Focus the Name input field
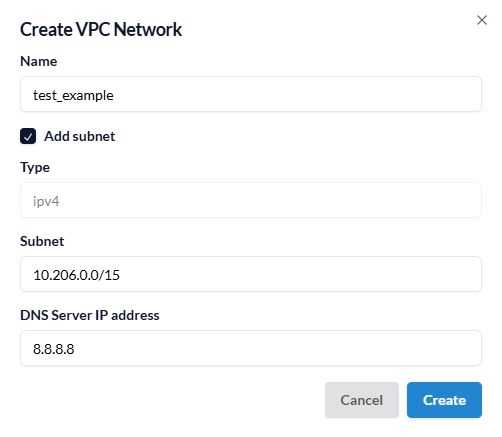 click(x=251, y=94)
